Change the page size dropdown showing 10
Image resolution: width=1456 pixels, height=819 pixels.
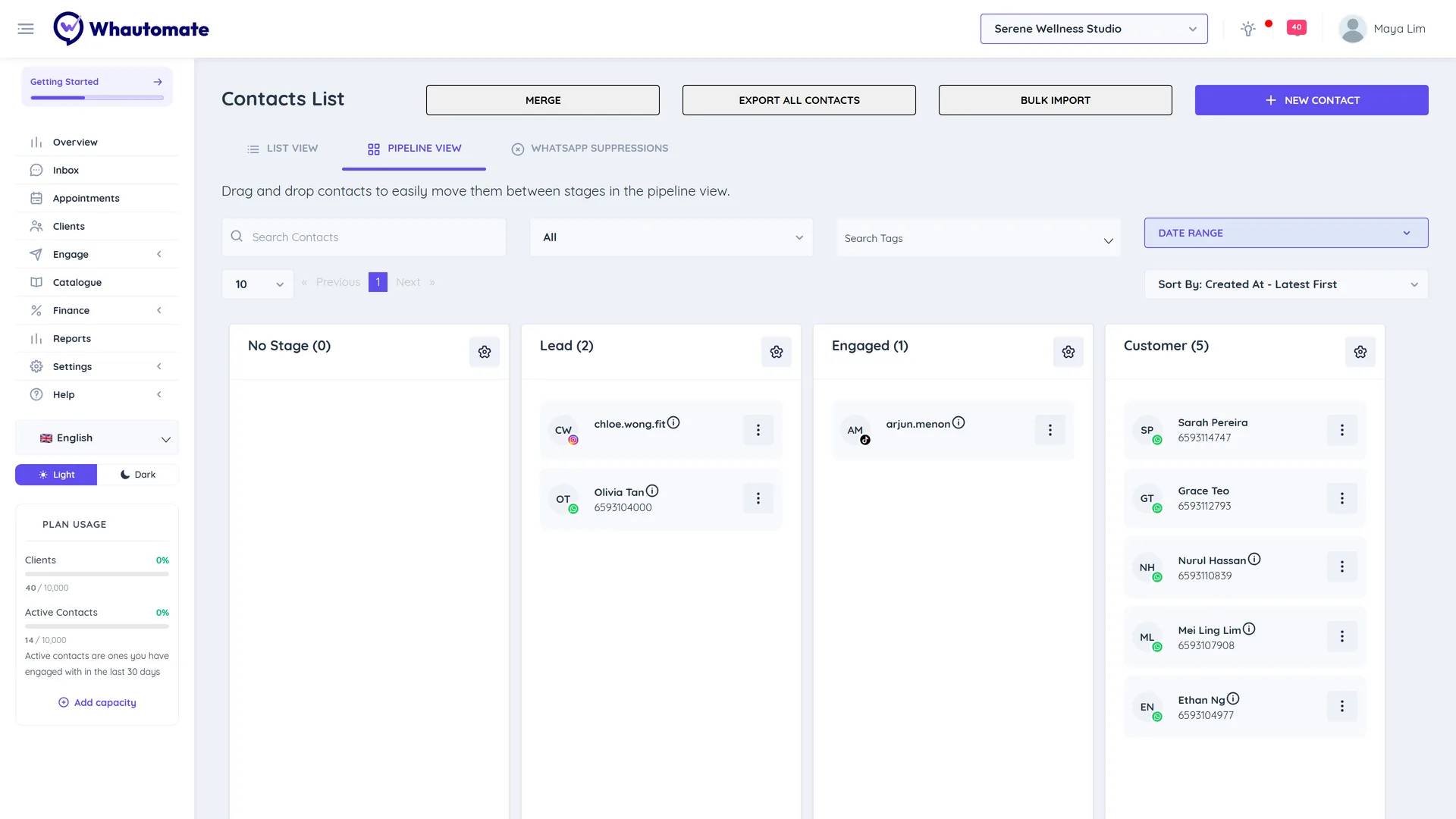pos(258,284)
